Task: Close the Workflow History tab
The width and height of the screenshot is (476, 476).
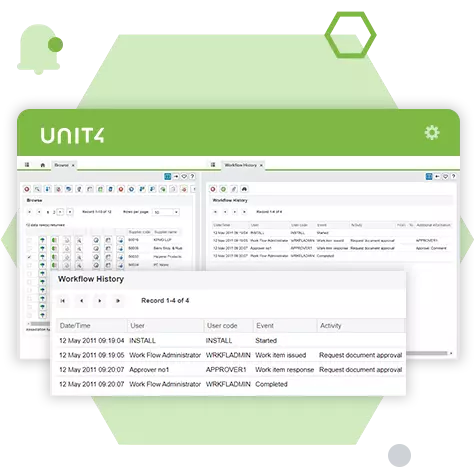Action: [261, 165]
